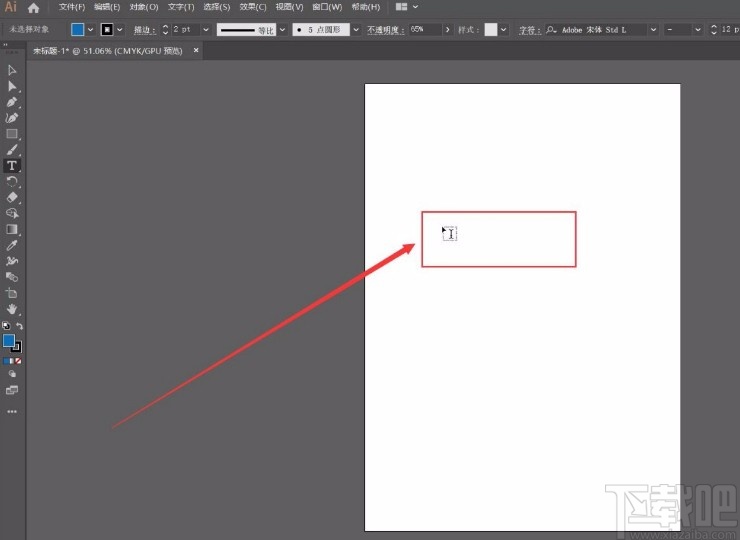Swap fill and stroke colors
This screenshot has height=540, width=740.
19,326
